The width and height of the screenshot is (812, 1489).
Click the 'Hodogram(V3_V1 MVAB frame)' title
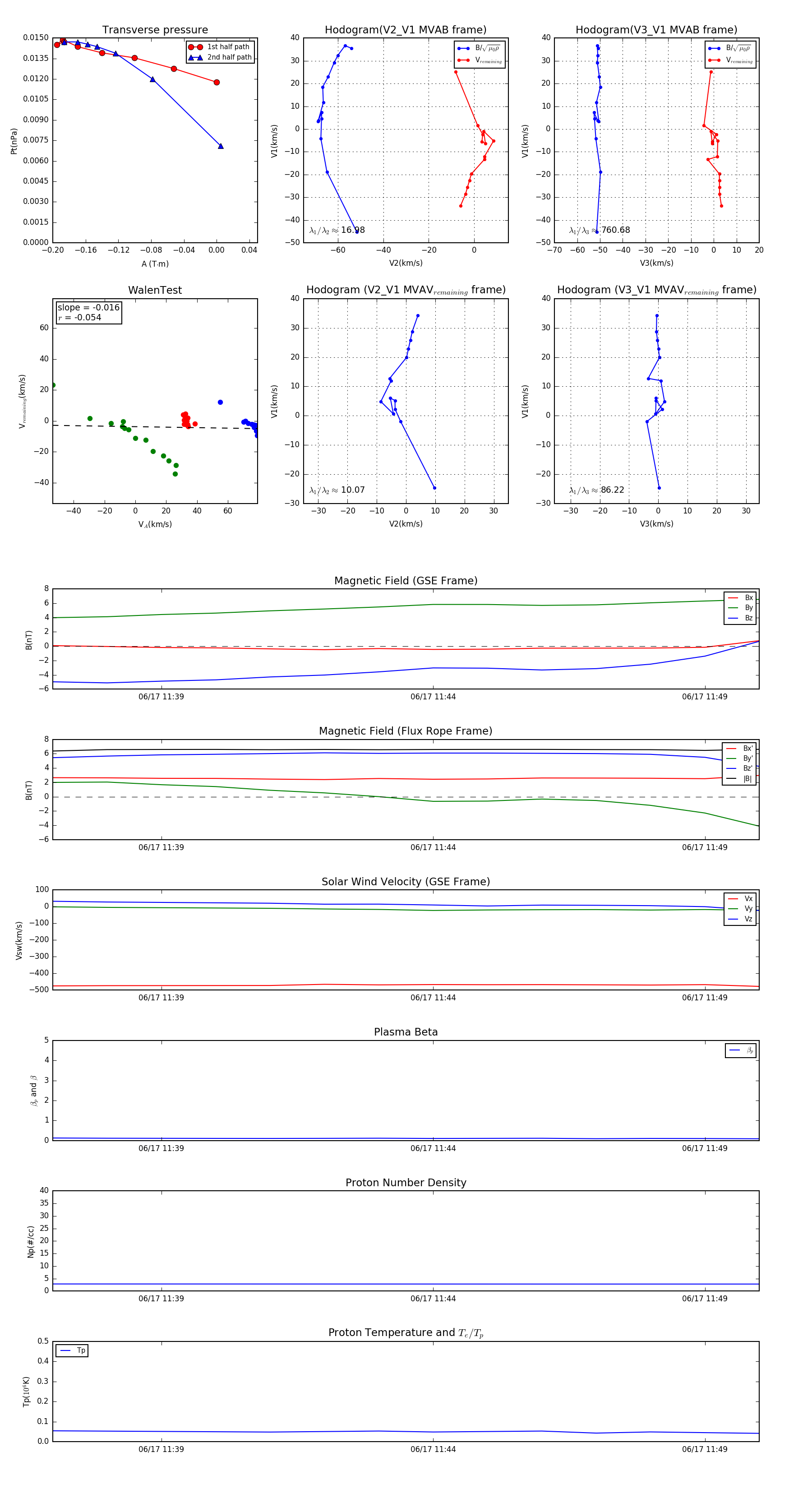pyautogui.click(x=656, y=30)
